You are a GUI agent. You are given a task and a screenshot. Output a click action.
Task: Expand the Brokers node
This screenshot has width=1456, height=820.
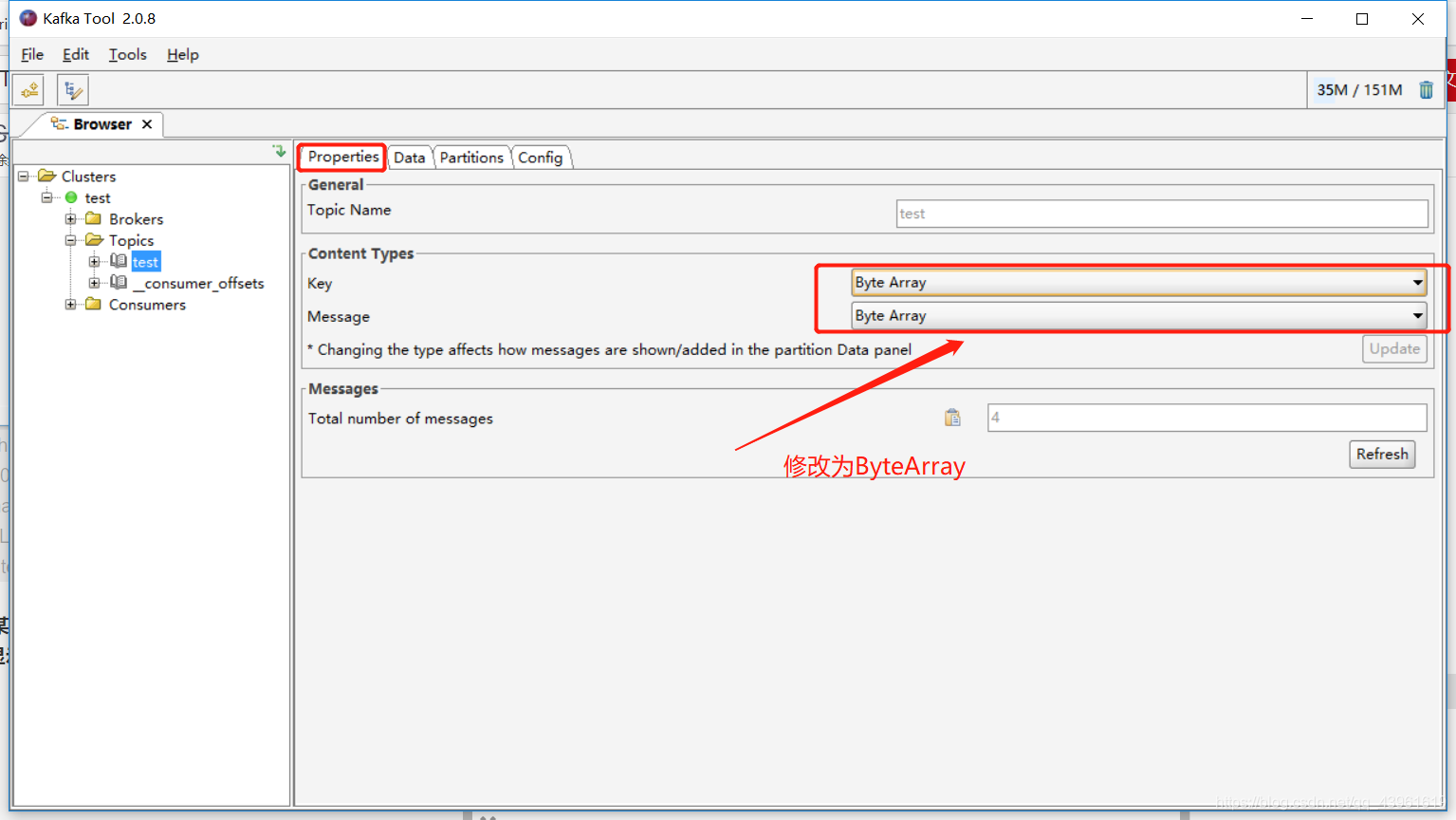pos(70,219)
